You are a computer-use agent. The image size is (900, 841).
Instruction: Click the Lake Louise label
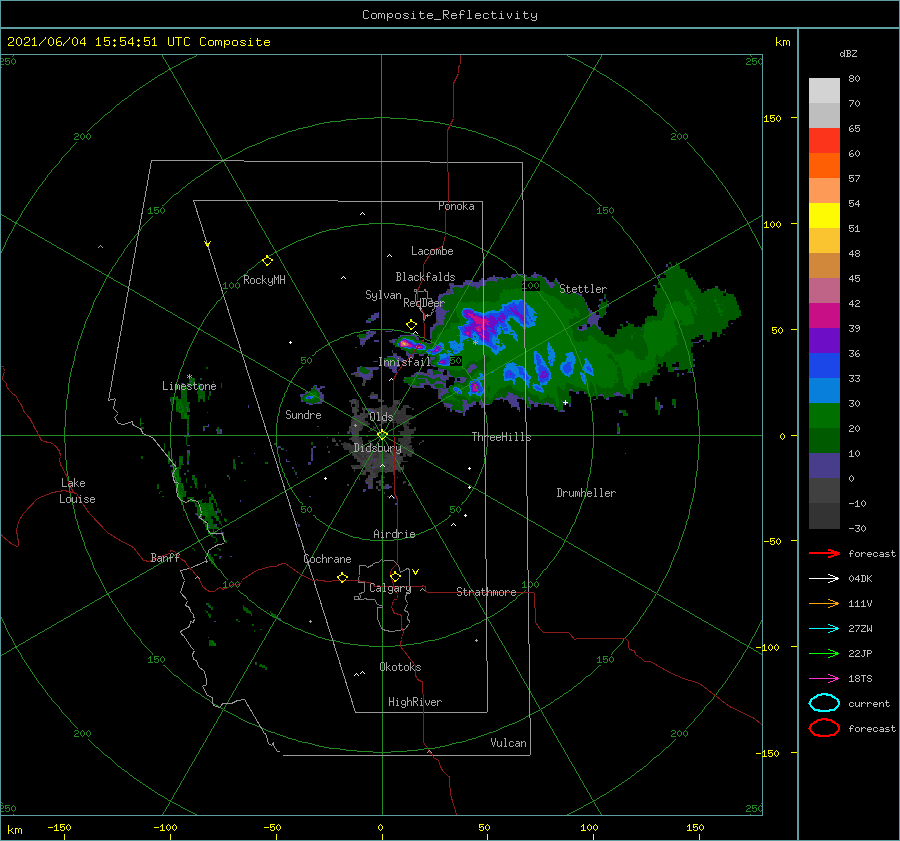[x=77, y=491]
